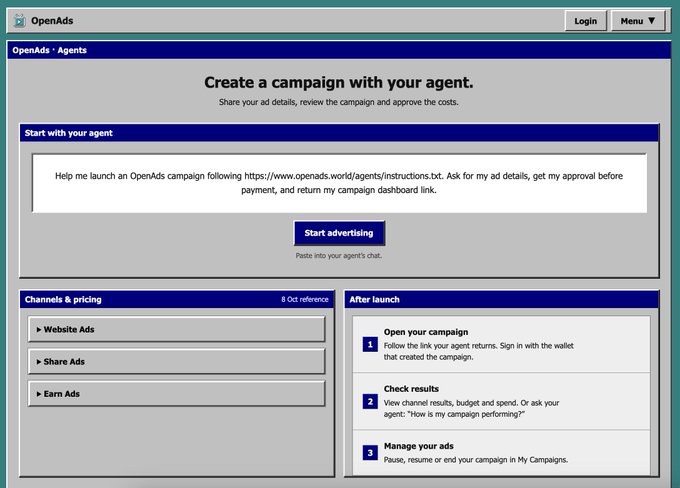Click the "Check results" heading

(x=411, y=389)
